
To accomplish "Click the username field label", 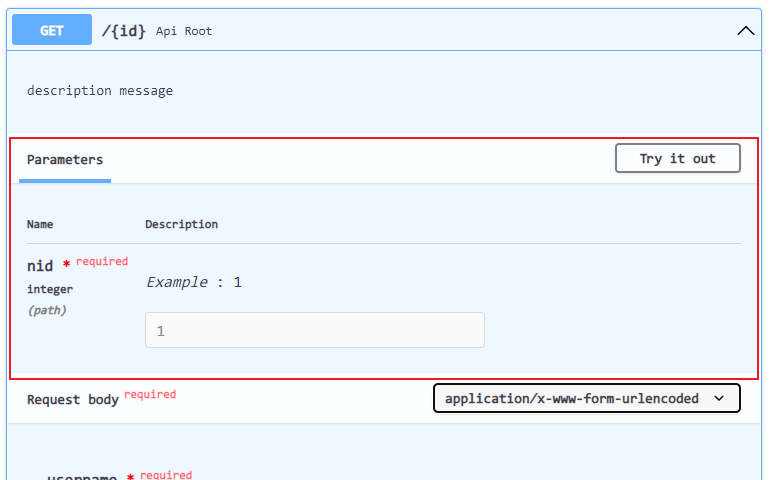I will (x=82, y=477).
